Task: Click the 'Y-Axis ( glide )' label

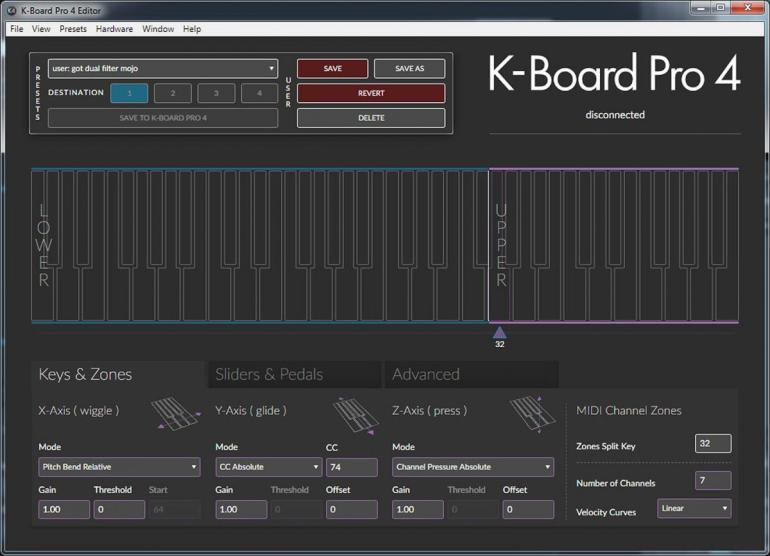Action: pyautogui.click(x=250, y=411)
